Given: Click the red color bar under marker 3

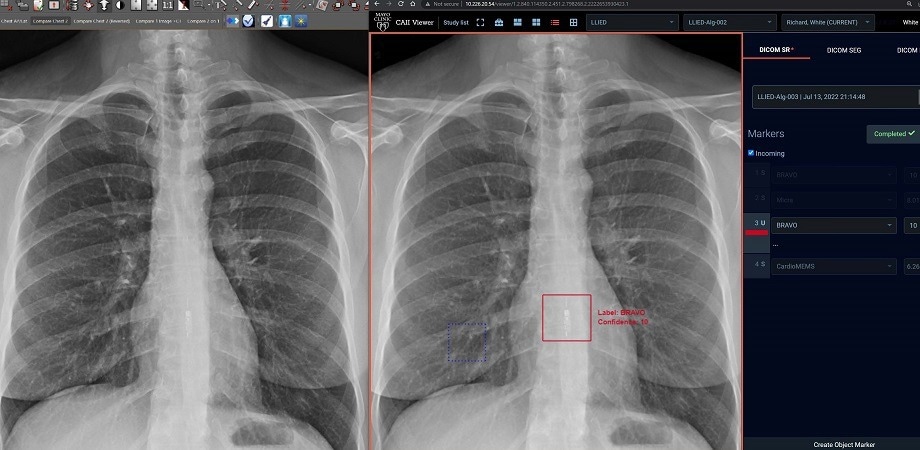Looking at the screenshot, I should tap(756, 233).
